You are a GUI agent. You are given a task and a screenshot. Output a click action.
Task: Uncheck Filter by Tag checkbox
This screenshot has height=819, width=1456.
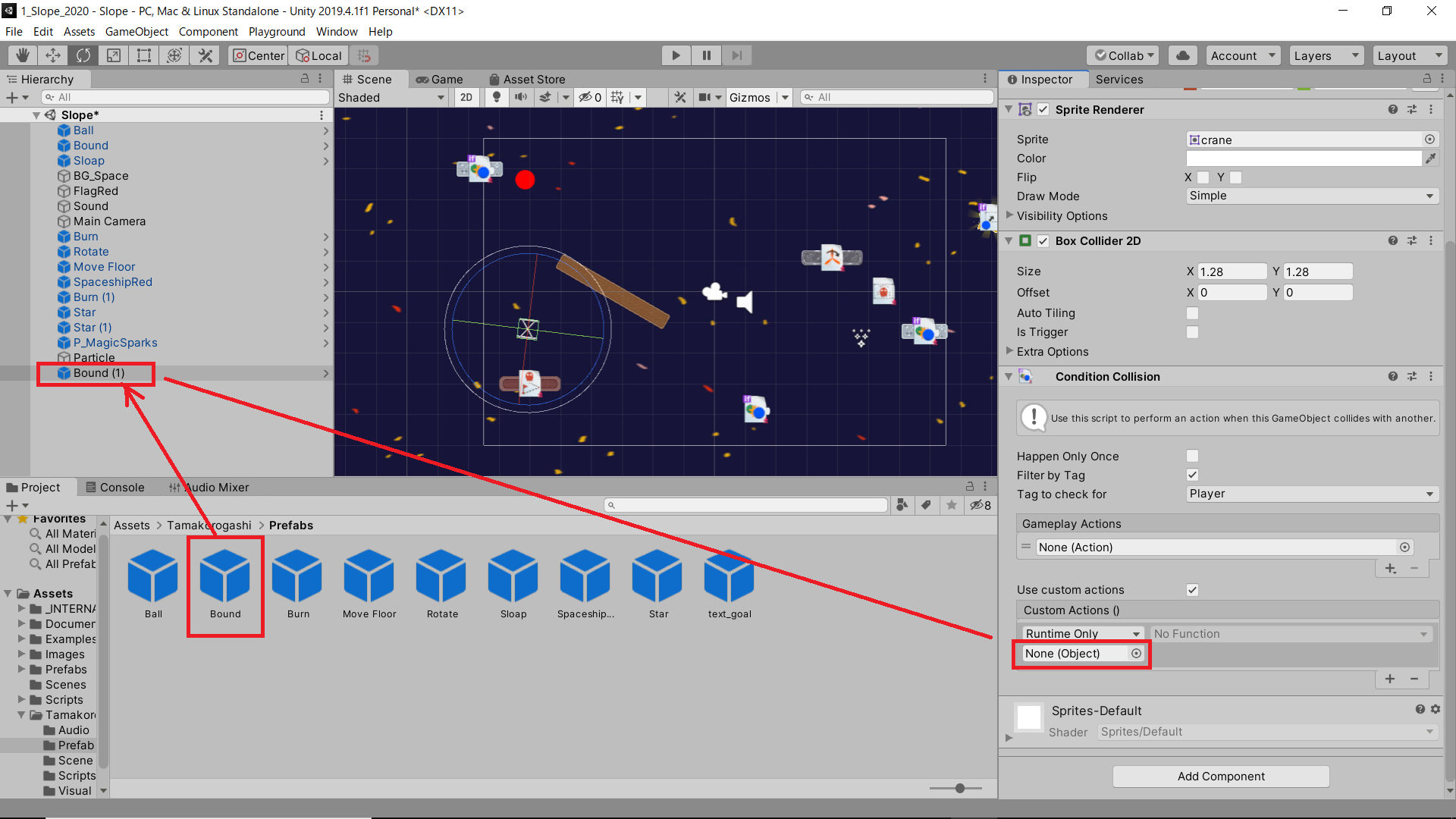click(x=1192, y=475)
